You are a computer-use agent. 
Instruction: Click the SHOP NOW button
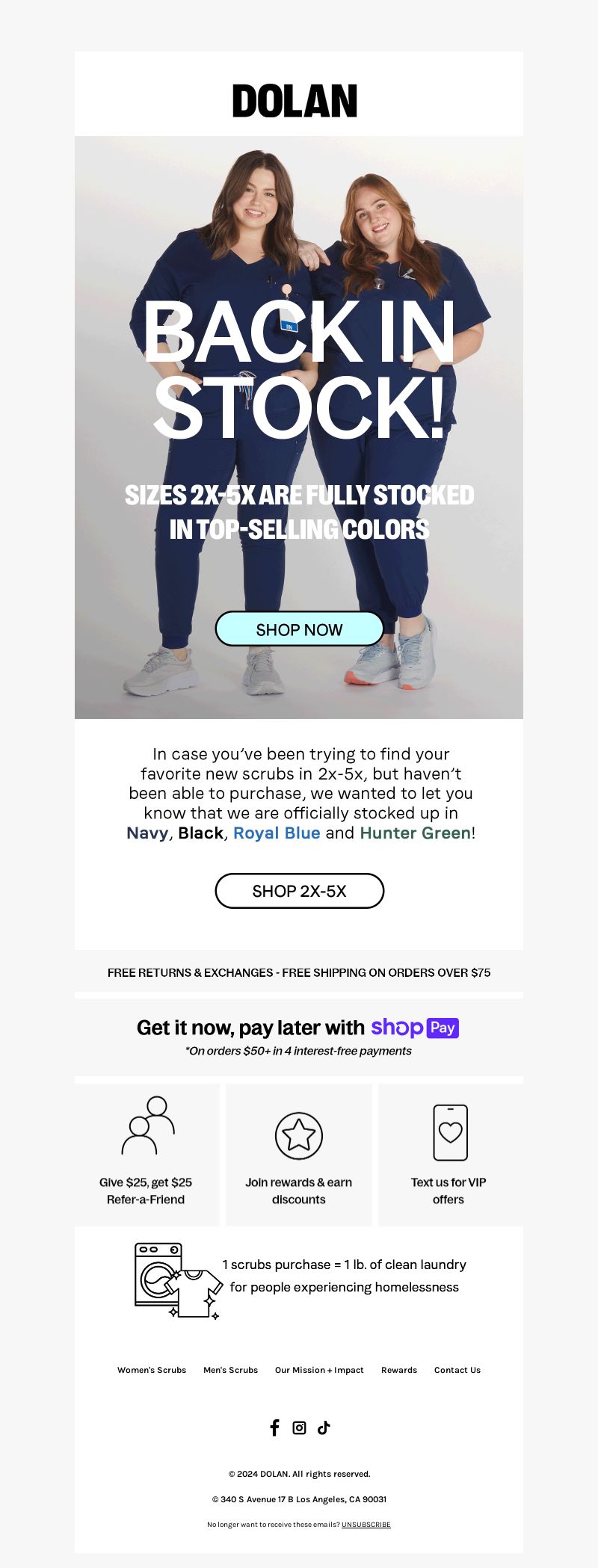click(299, 629)
